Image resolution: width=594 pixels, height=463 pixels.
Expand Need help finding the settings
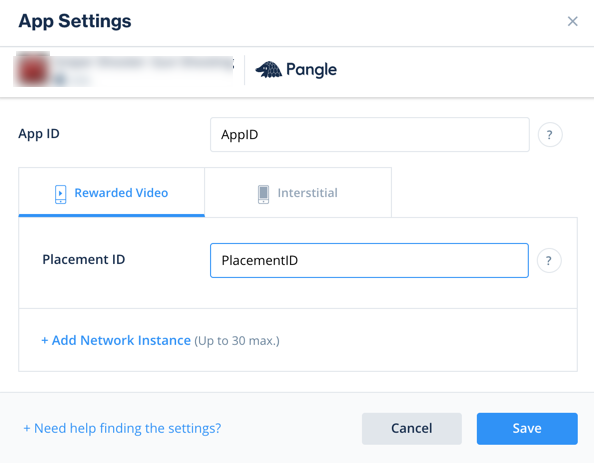coord(122,428)
